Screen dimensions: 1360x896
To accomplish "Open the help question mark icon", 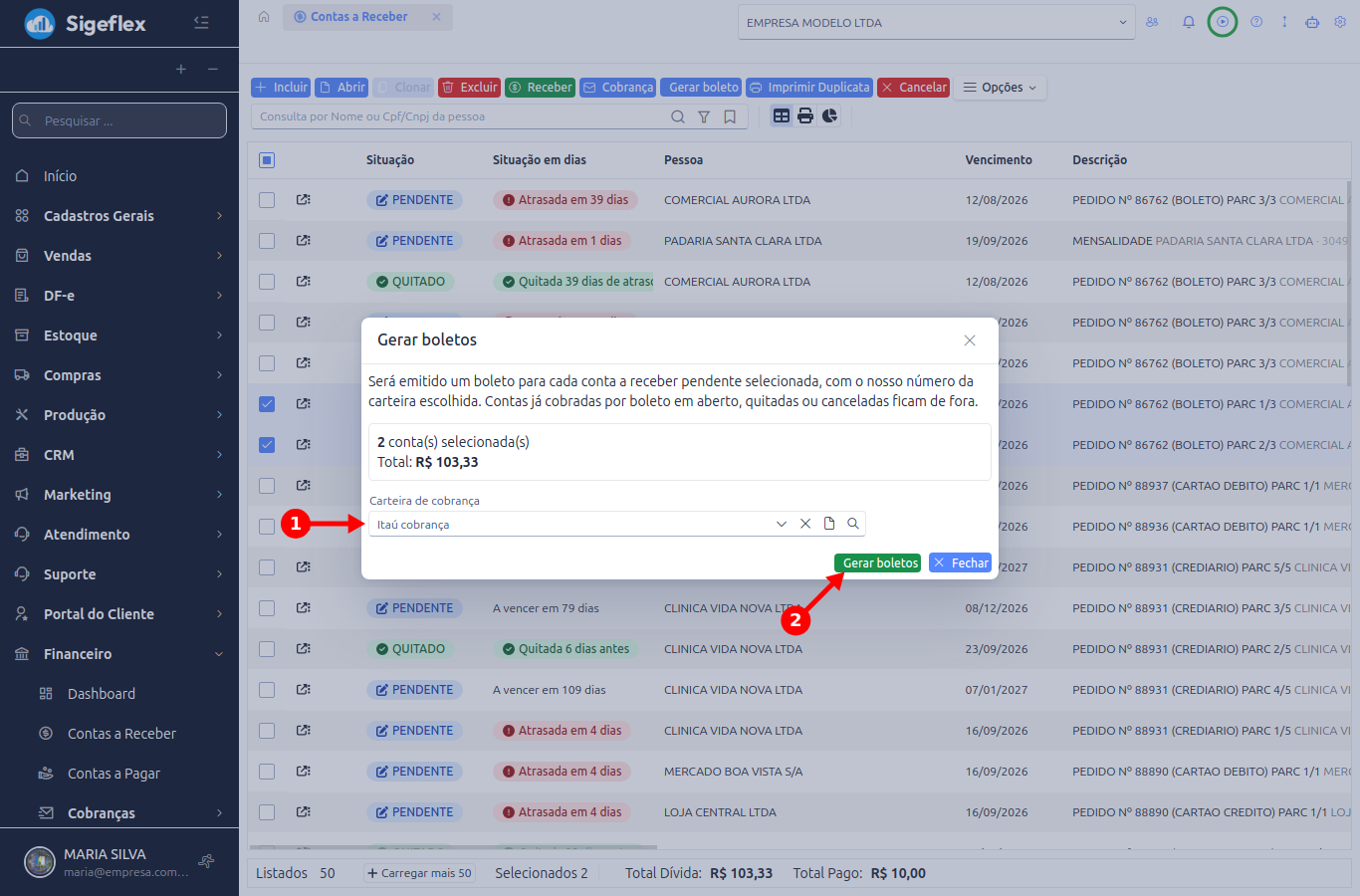I will [x=1256, y=22].
